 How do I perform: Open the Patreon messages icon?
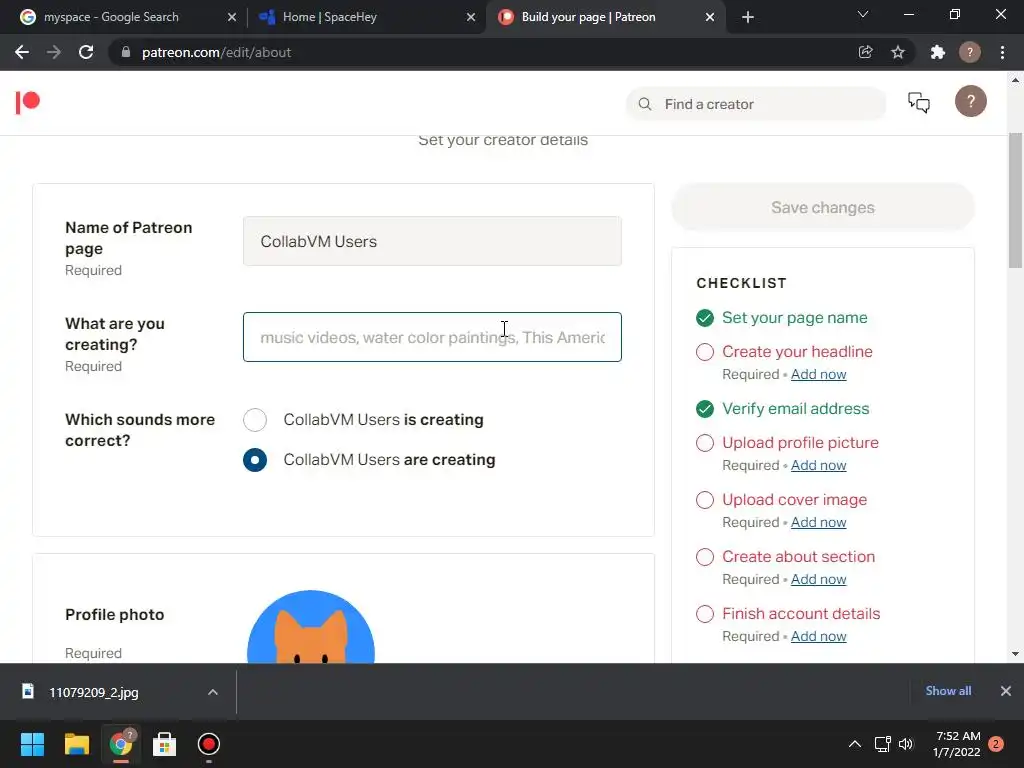click(919, 103)
